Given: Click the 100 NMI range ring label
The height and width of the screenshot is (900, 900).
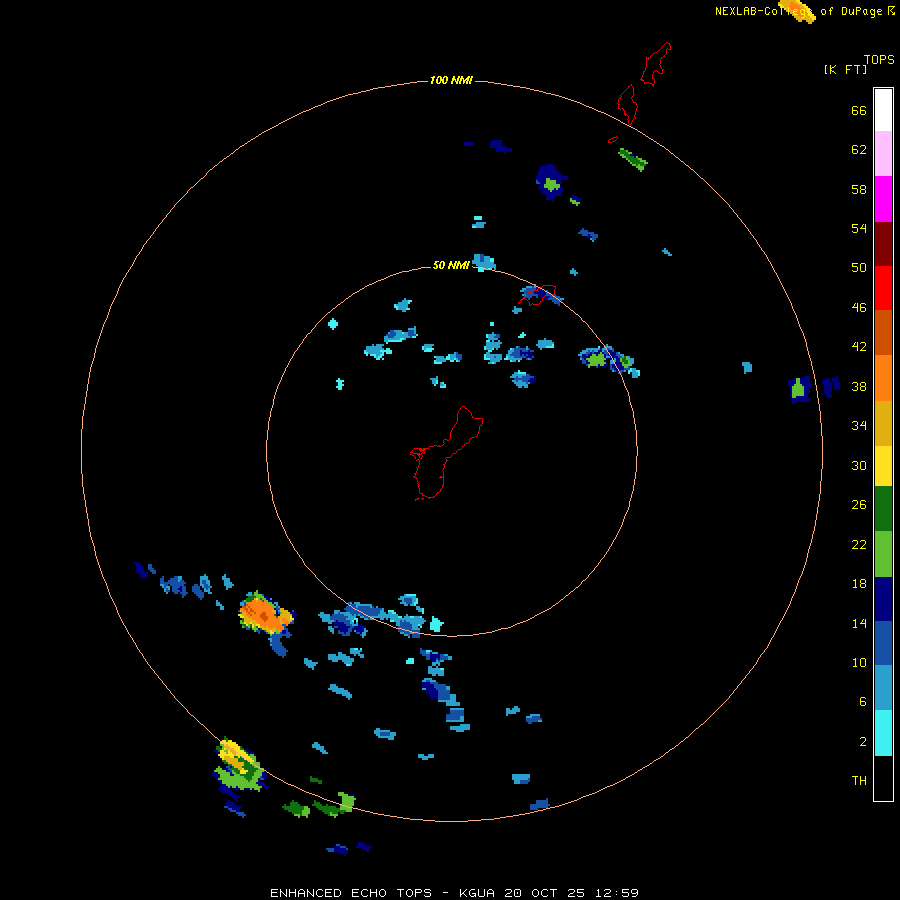Looking at the screenshot, I should 451,80.
